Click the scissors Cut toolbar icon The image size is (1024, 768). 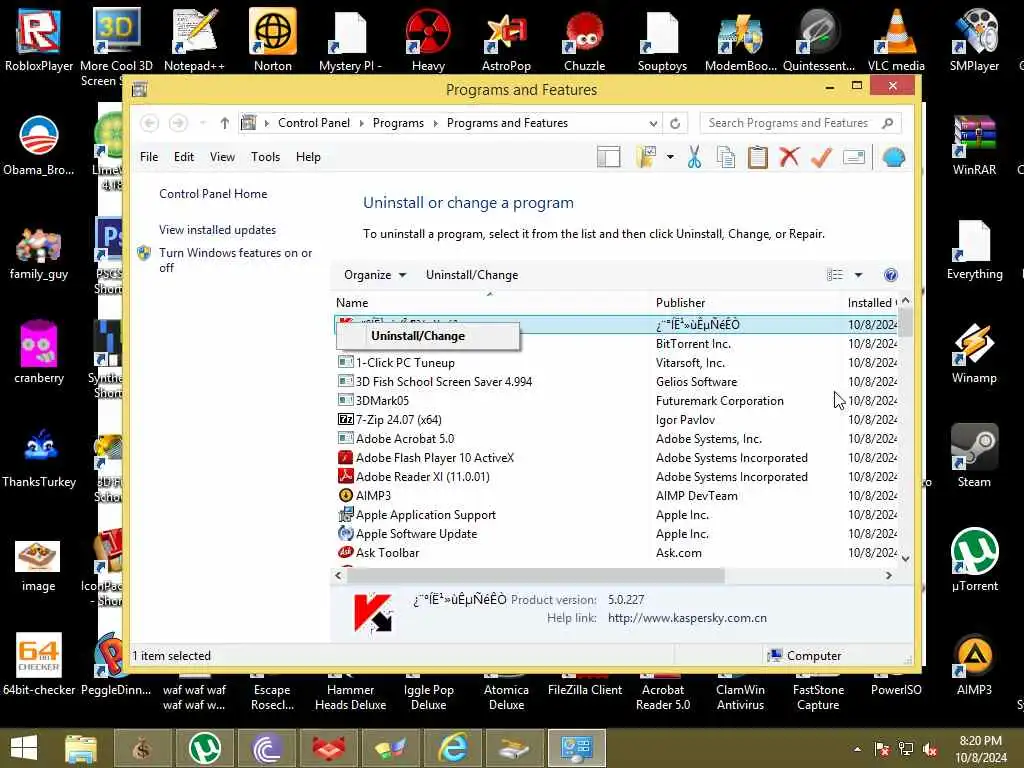point(694,157)
